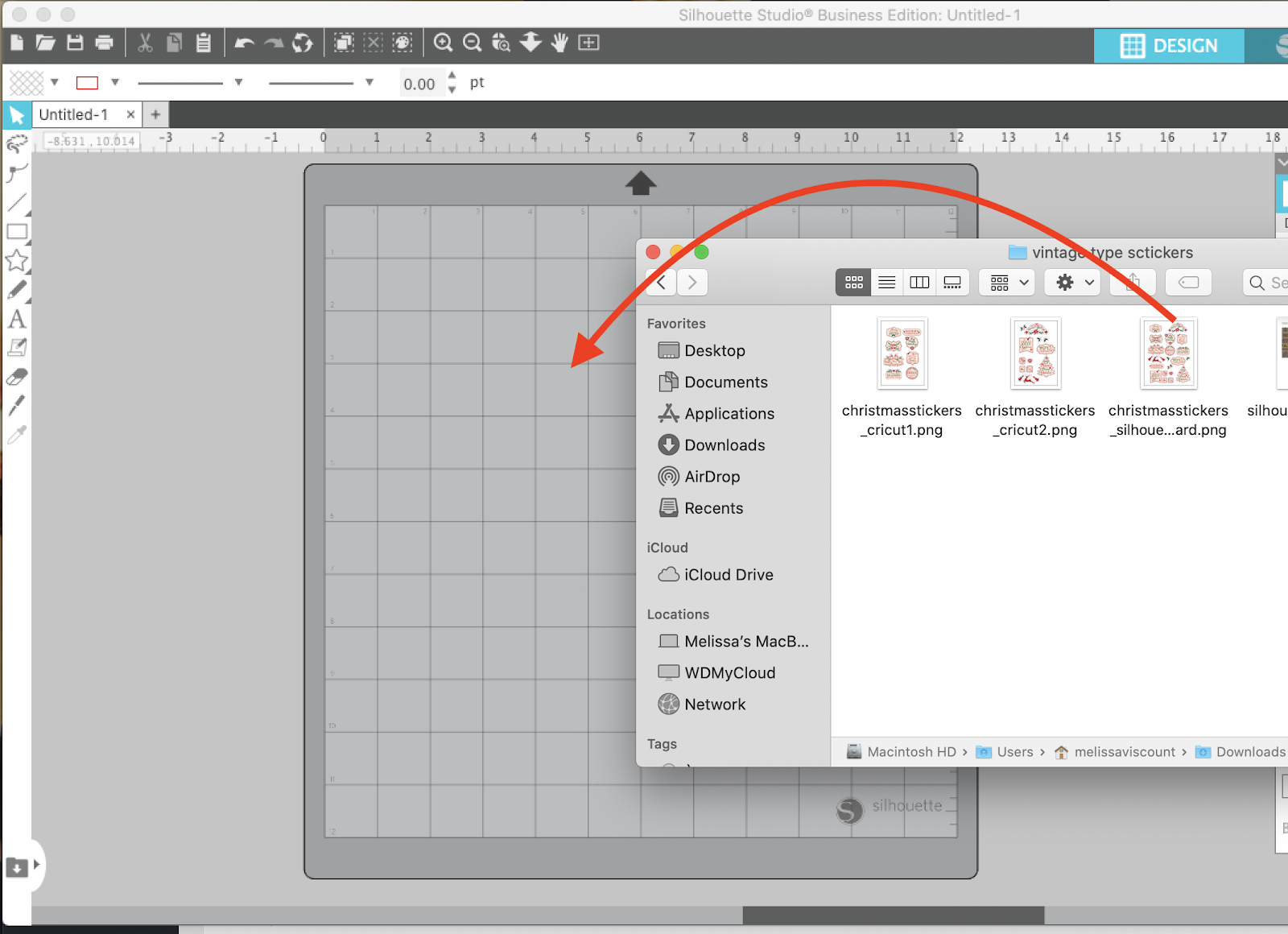Create a new document in Silhouette Studio

pyautogui.click(x=17, y=43)
